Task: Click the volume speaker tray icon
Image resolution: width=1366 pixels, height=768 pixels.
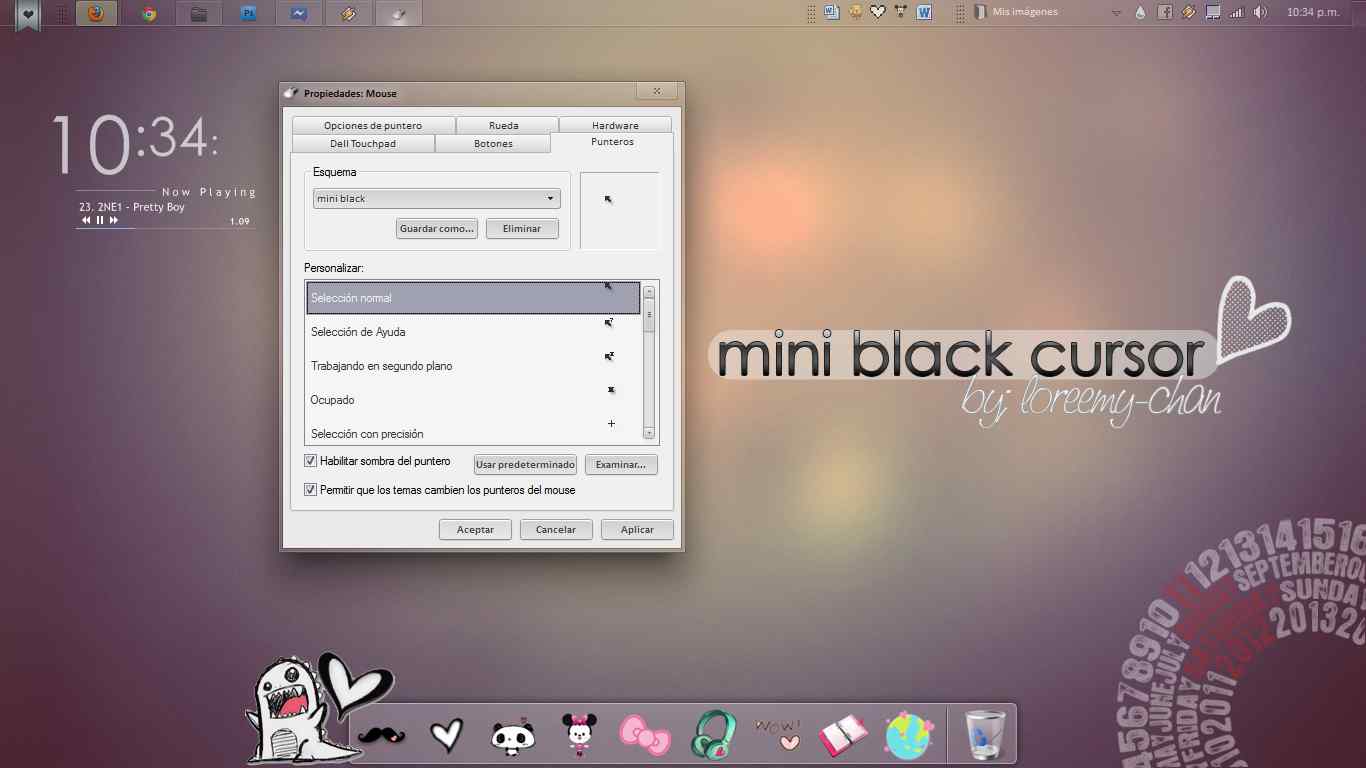Action: click(1260, 12)
